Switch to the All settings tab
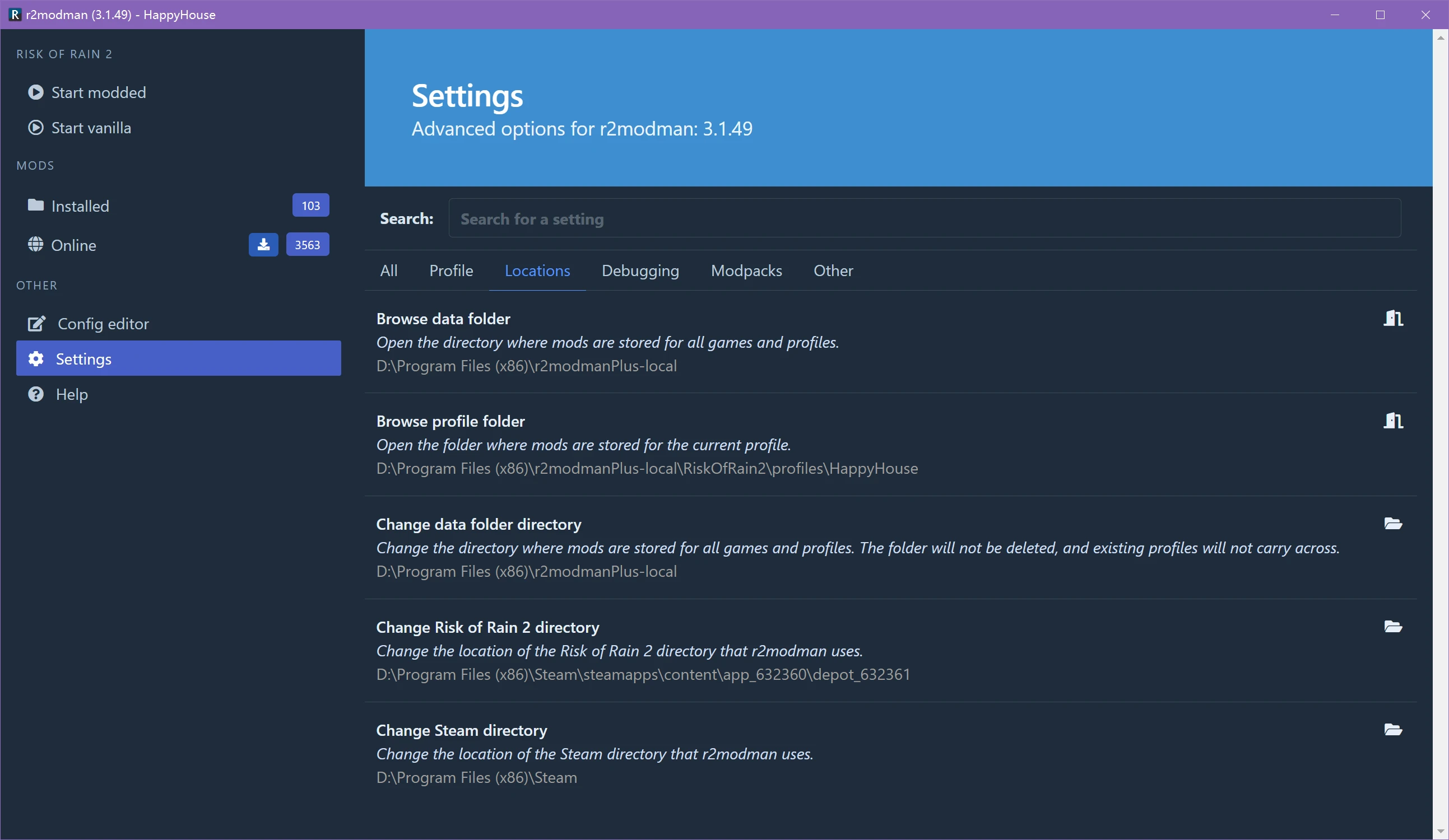 [389, 270]
